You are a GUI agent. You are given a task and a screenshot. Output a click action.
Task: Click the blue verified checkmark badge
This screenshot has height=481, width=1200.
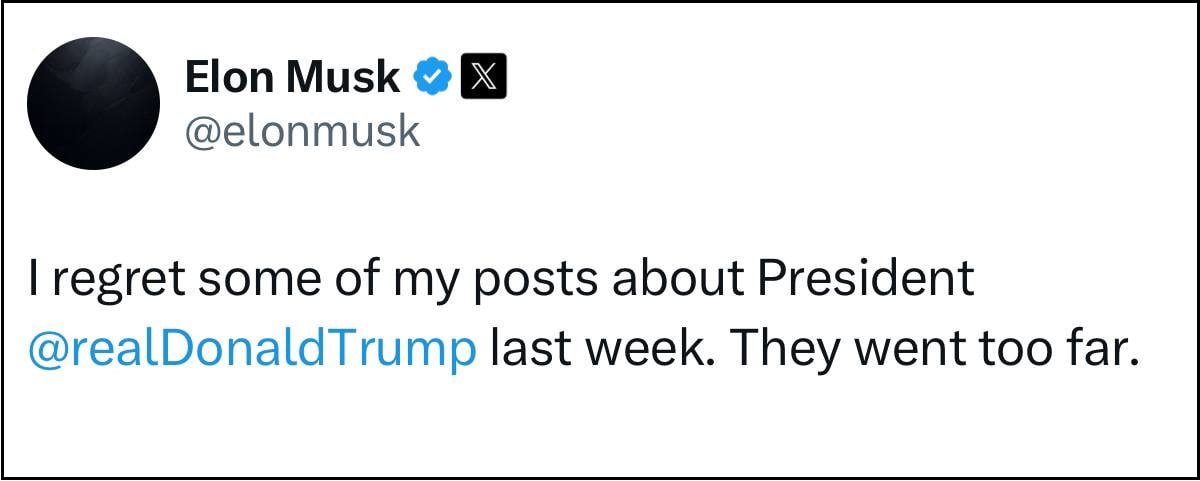point(432,77)
